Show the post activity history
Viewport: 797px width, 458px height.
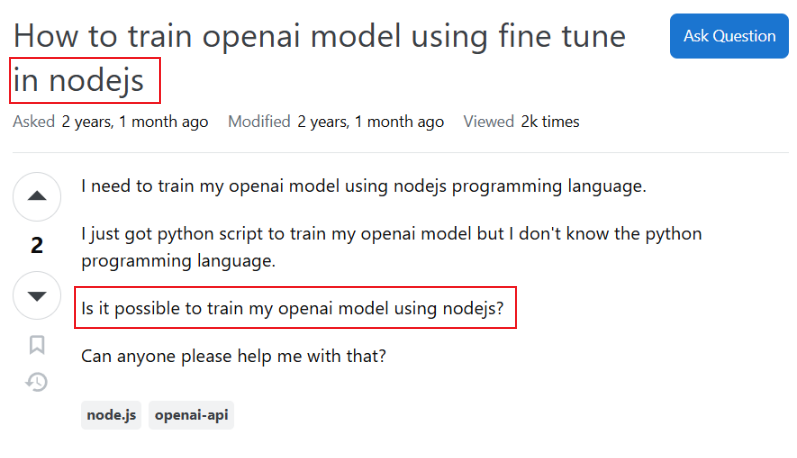pos(37,381)
